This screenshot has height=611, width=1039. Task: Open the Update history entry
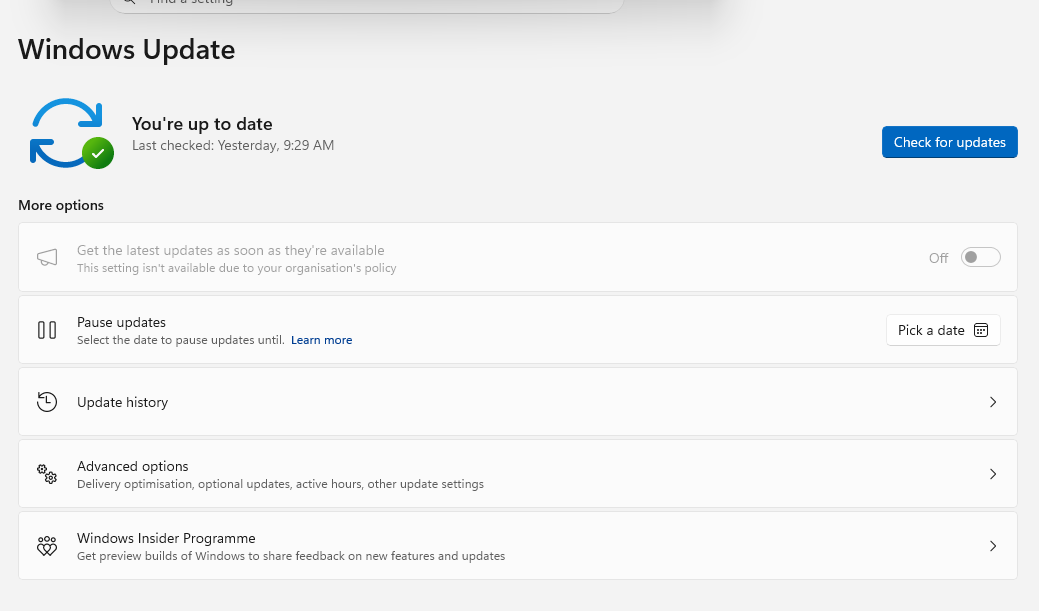click(518, 402)
